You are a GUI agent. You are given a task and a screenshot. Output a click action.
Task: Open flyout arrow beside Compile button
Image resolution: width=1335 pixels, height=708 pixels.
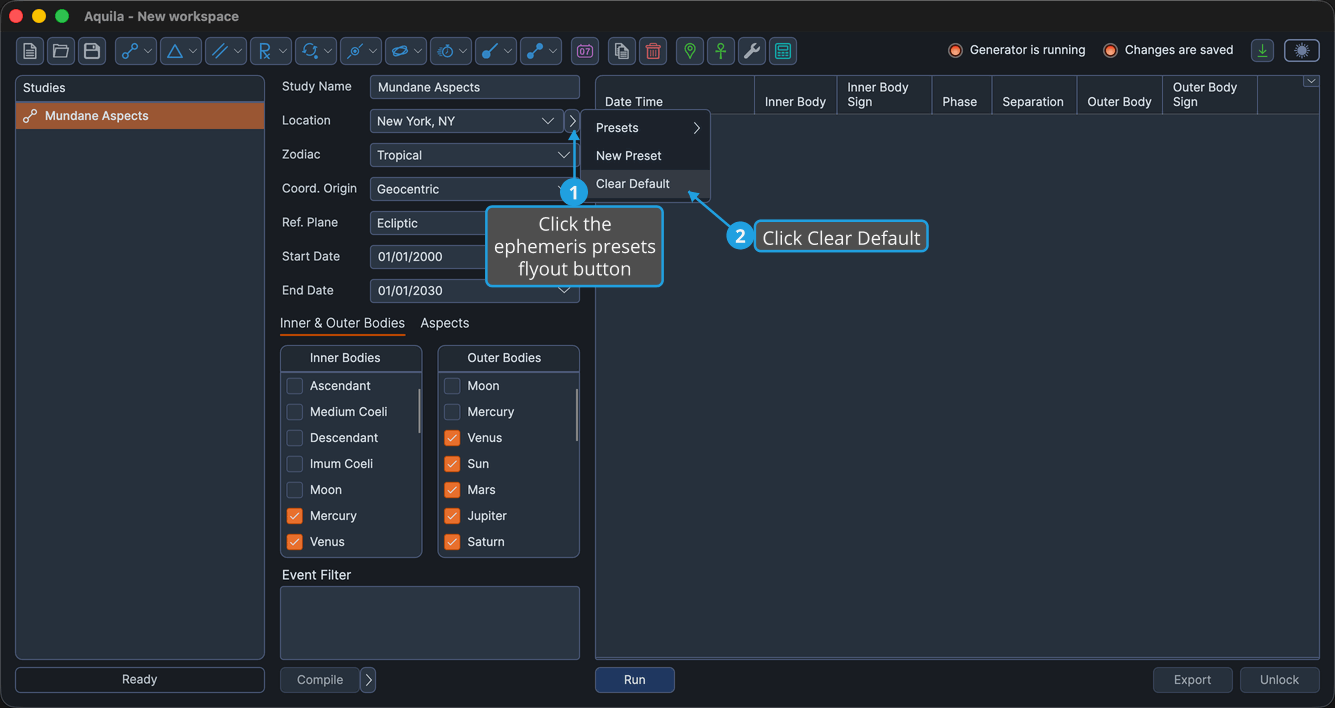[368, 680]
